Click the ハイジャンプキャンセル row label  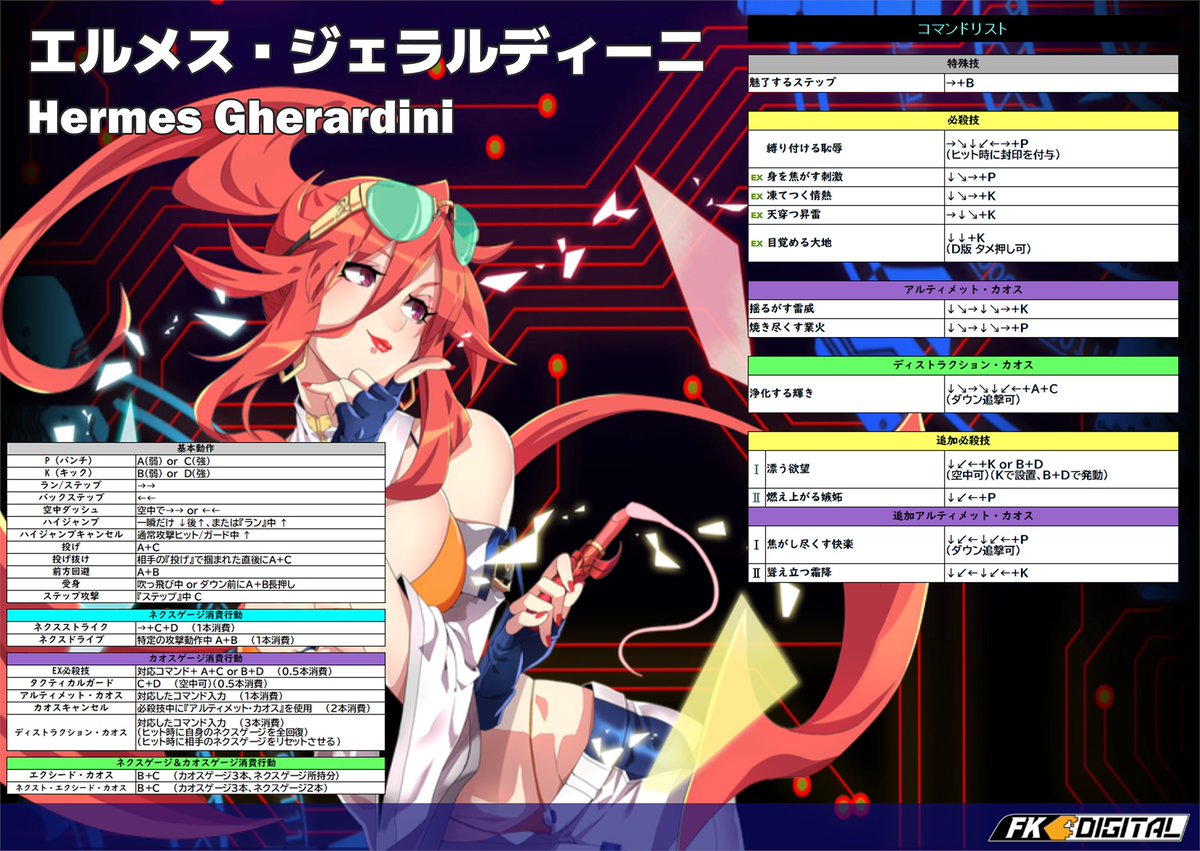pyautogui.click(x=70, y=534)
